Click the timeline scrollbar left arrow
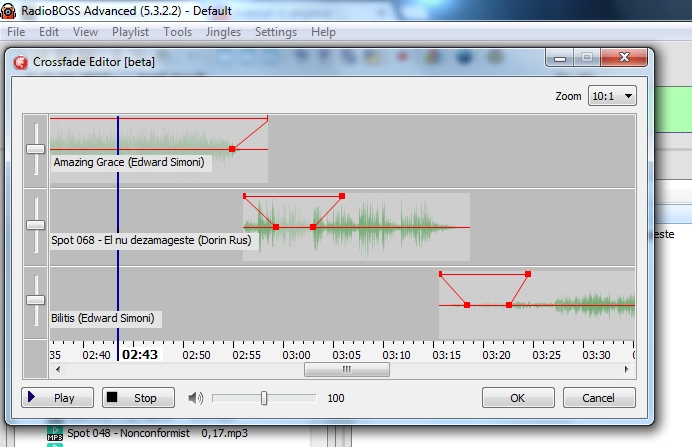This screenshot has width=692, height=447. point(58,369)
